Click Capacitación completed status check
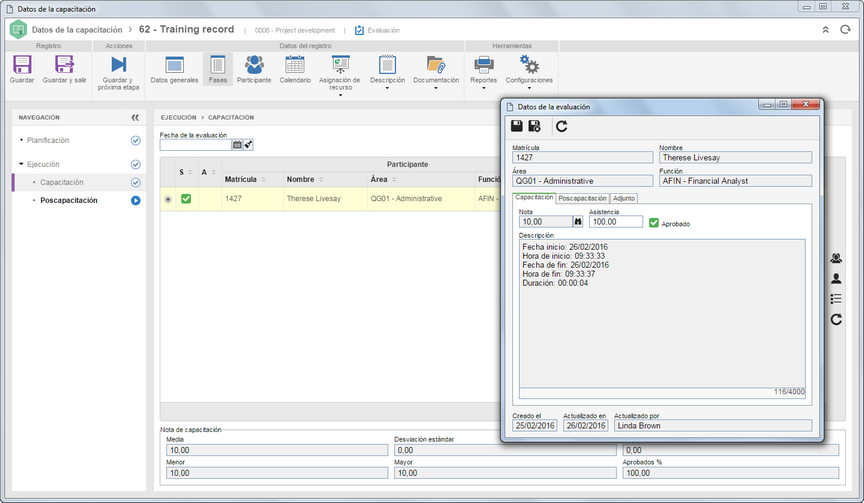Image resolution: width=864 pixels, height=503 pixels. 136,182
